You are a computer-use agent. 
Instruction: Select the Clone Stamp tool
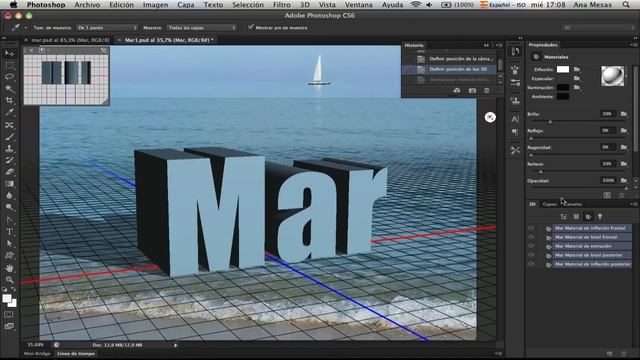(9, 148)
